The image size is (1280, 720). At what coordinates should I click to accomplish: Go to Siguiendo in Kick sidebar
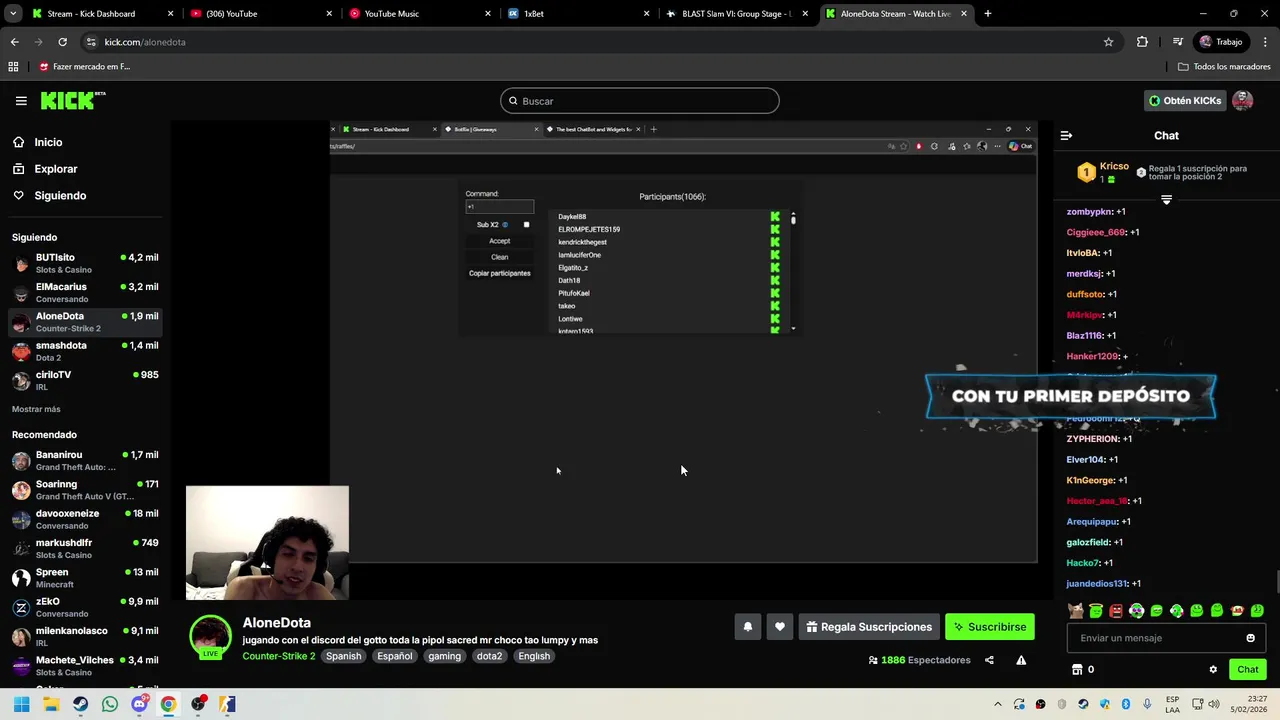pos(60,196)
